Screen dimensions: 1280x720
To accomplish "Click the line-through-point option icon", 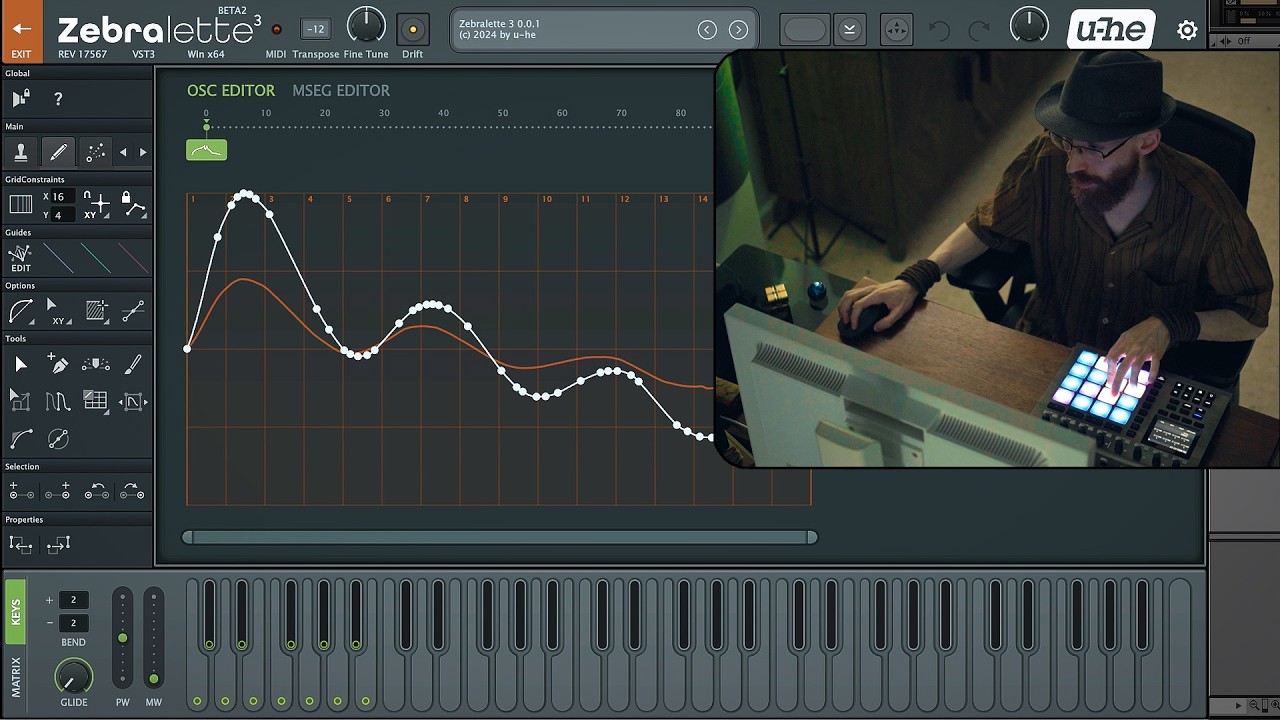I will pos(133,311).
